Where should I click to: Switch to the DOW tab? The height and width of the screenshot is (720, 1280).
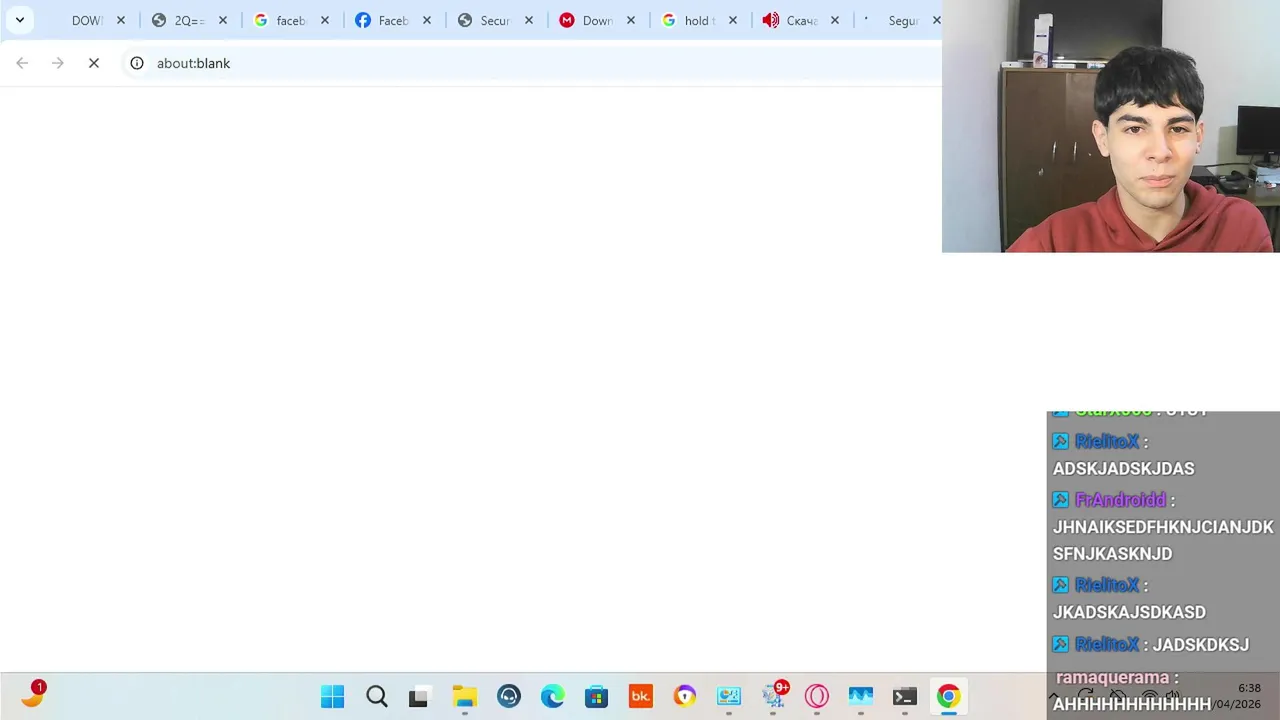point(88,20)
